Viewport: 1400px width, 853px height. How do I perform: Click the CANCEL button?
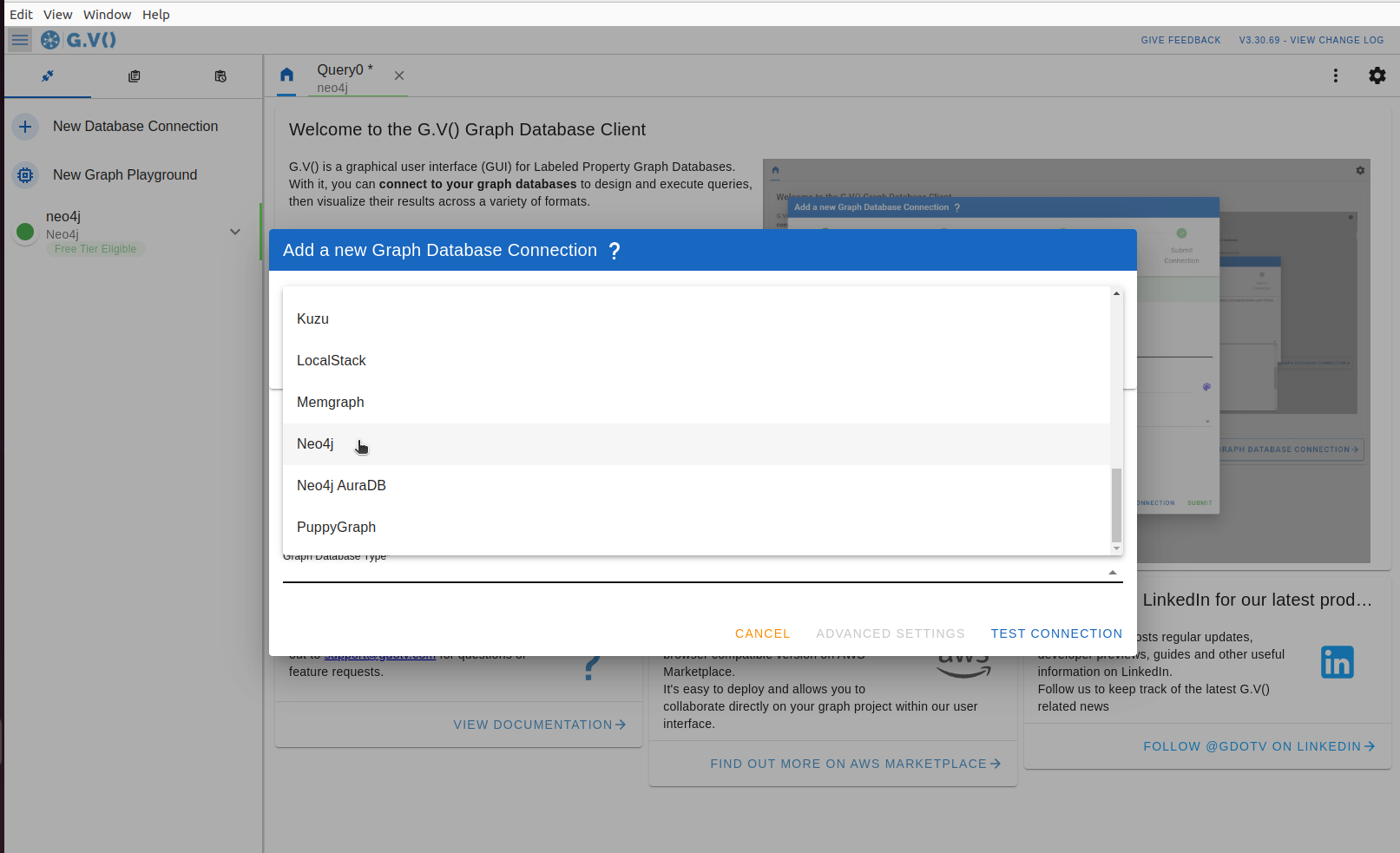point(763,633)
